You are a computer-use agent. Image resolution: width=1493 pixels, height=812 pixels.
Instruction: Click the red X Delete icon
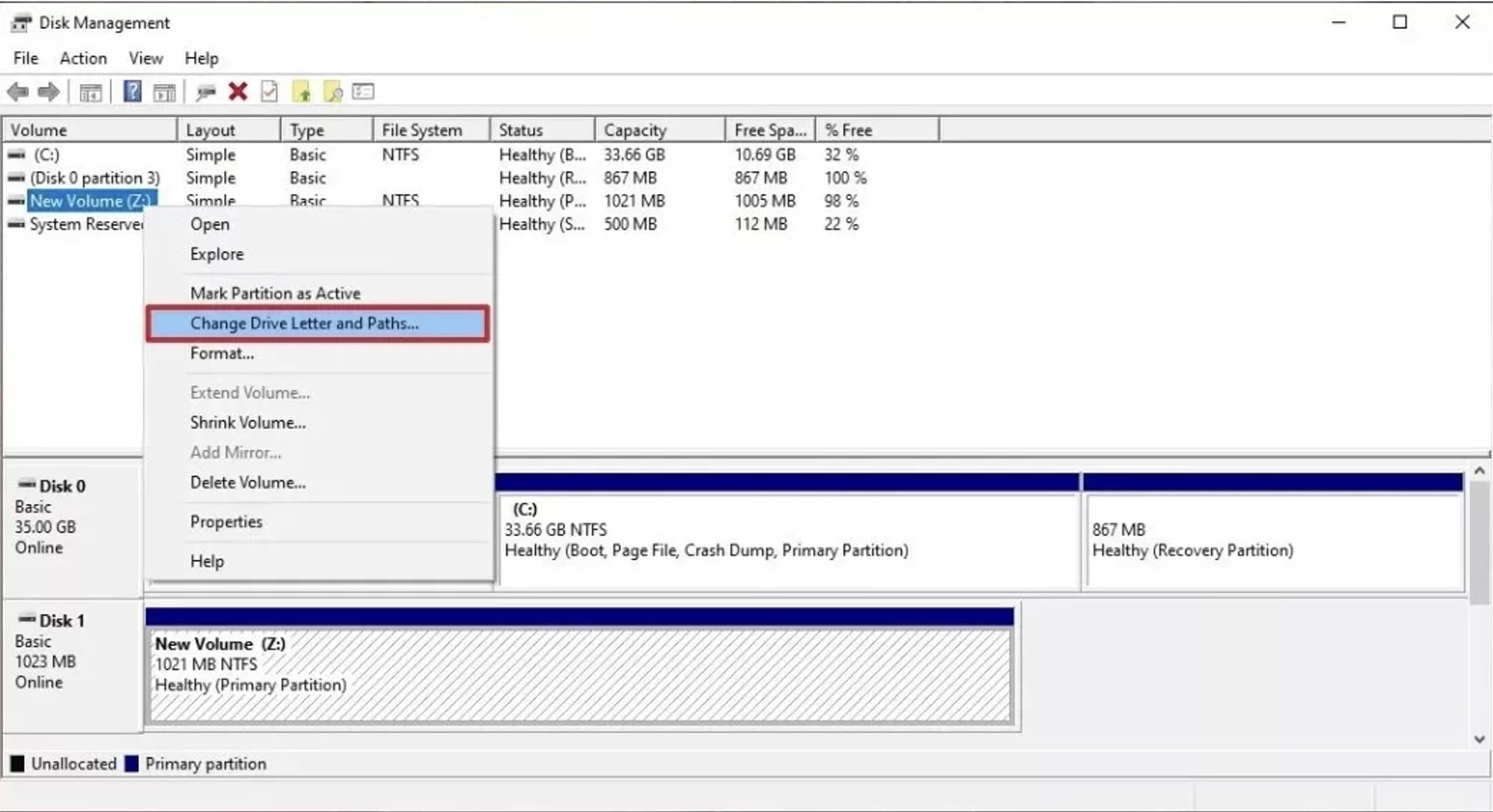[x=238, y=92]
